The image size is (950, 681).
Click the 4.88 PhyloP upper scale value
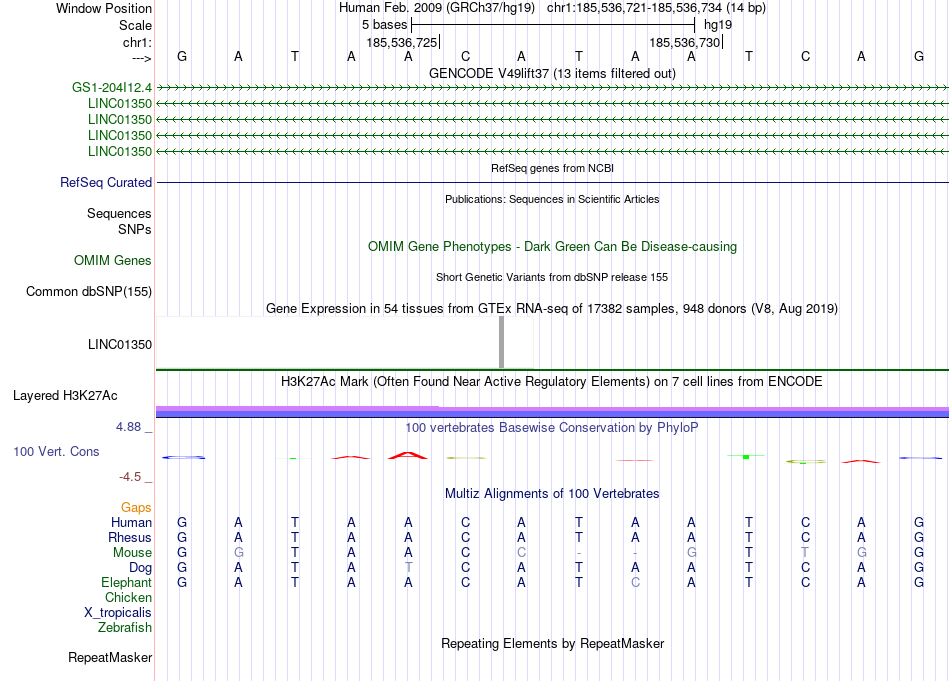128,427
